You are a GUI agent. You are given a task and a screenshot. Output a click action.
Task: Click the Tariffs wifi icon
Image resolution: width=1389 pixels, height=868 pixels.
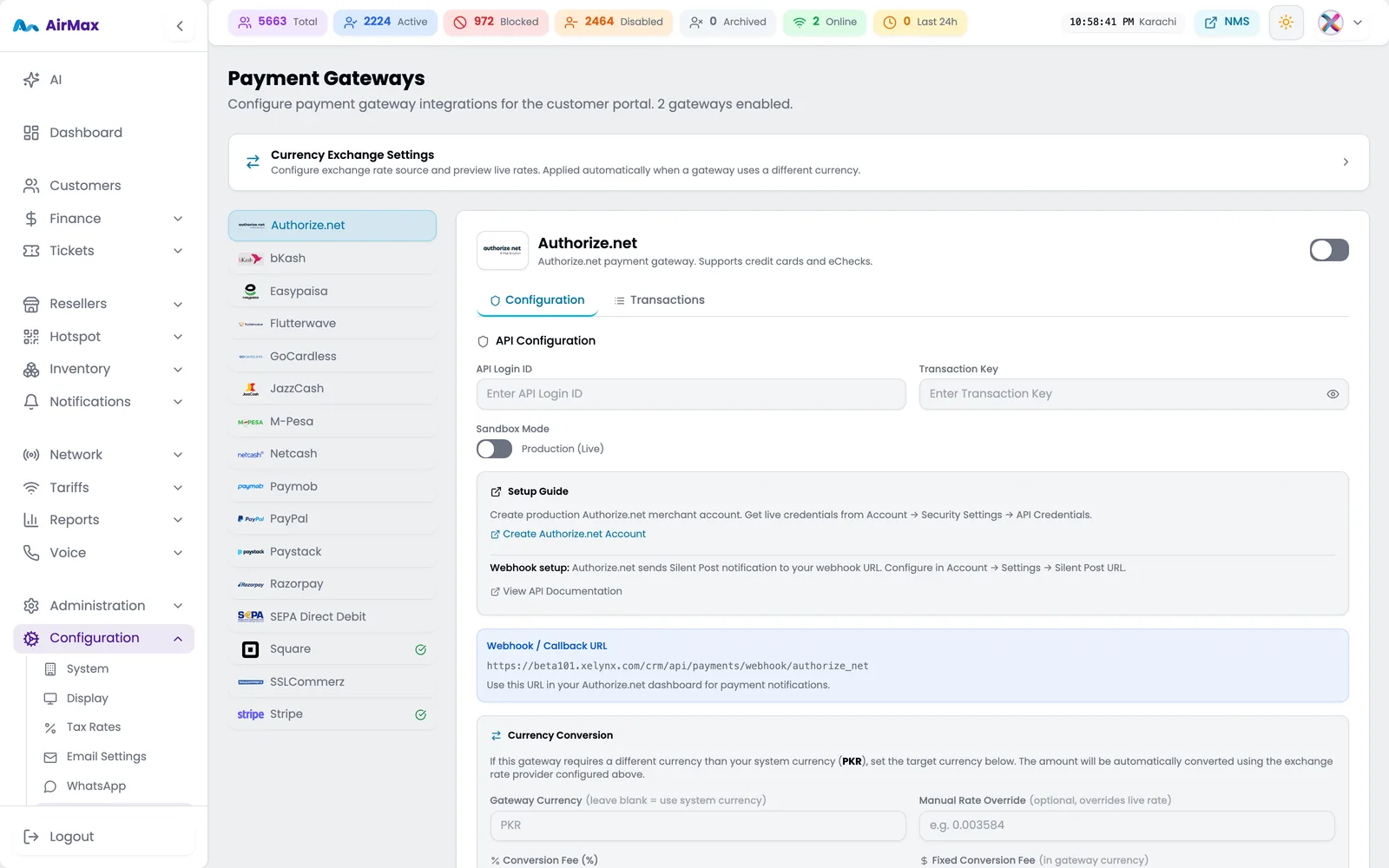31,488
